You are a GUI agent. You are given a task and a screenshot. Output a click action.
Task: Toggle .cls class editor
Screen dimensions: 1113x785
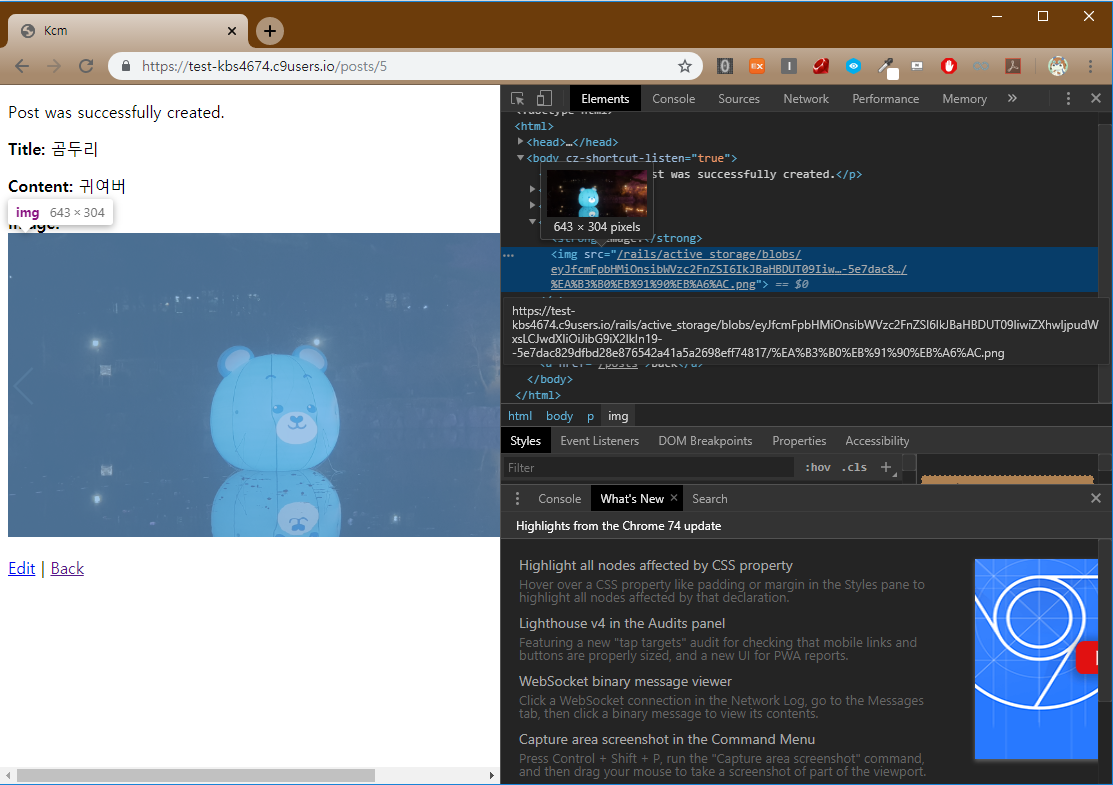coord(854,467)
